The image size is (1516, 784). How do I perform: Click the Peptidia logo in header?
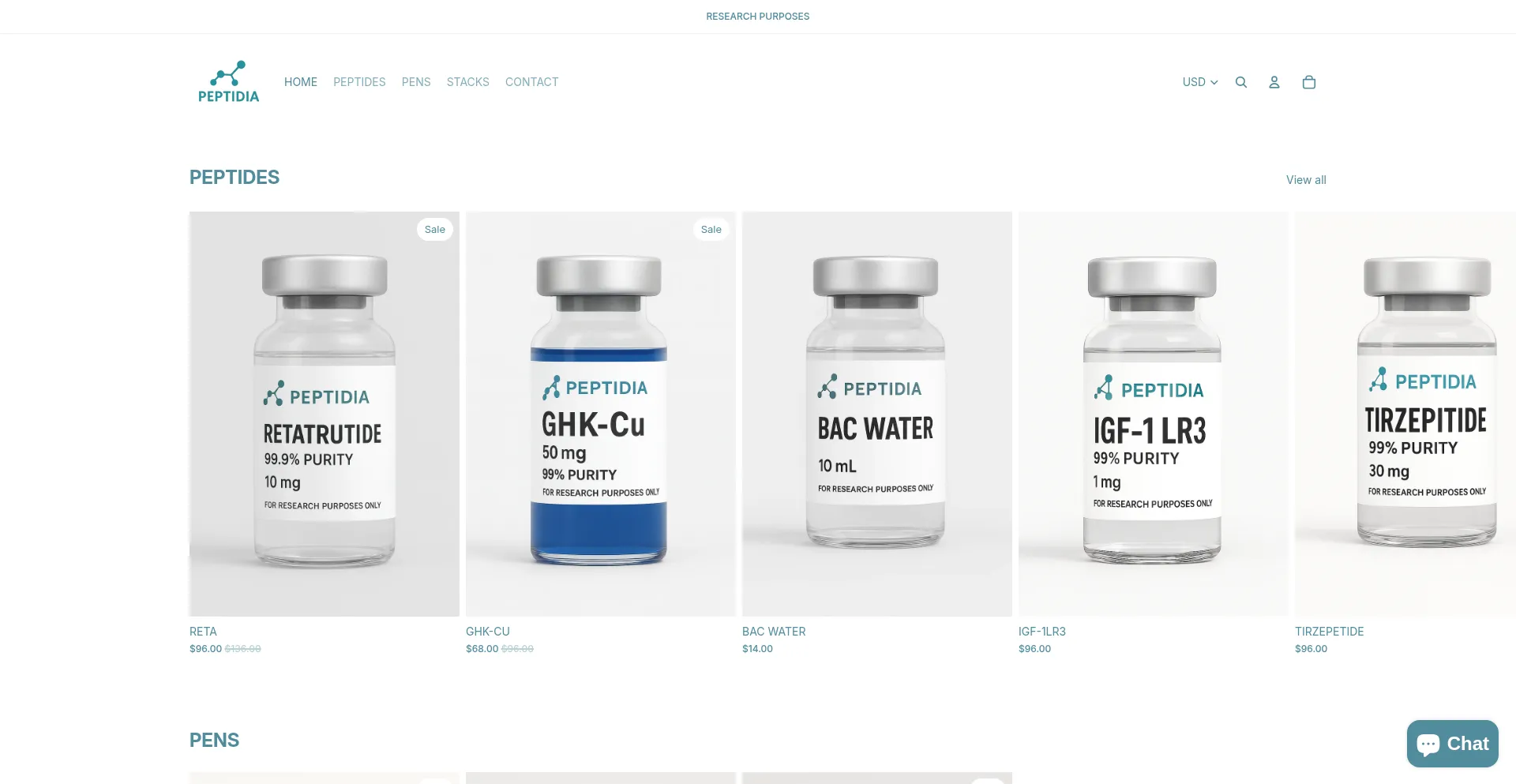[x=228, y=81]
